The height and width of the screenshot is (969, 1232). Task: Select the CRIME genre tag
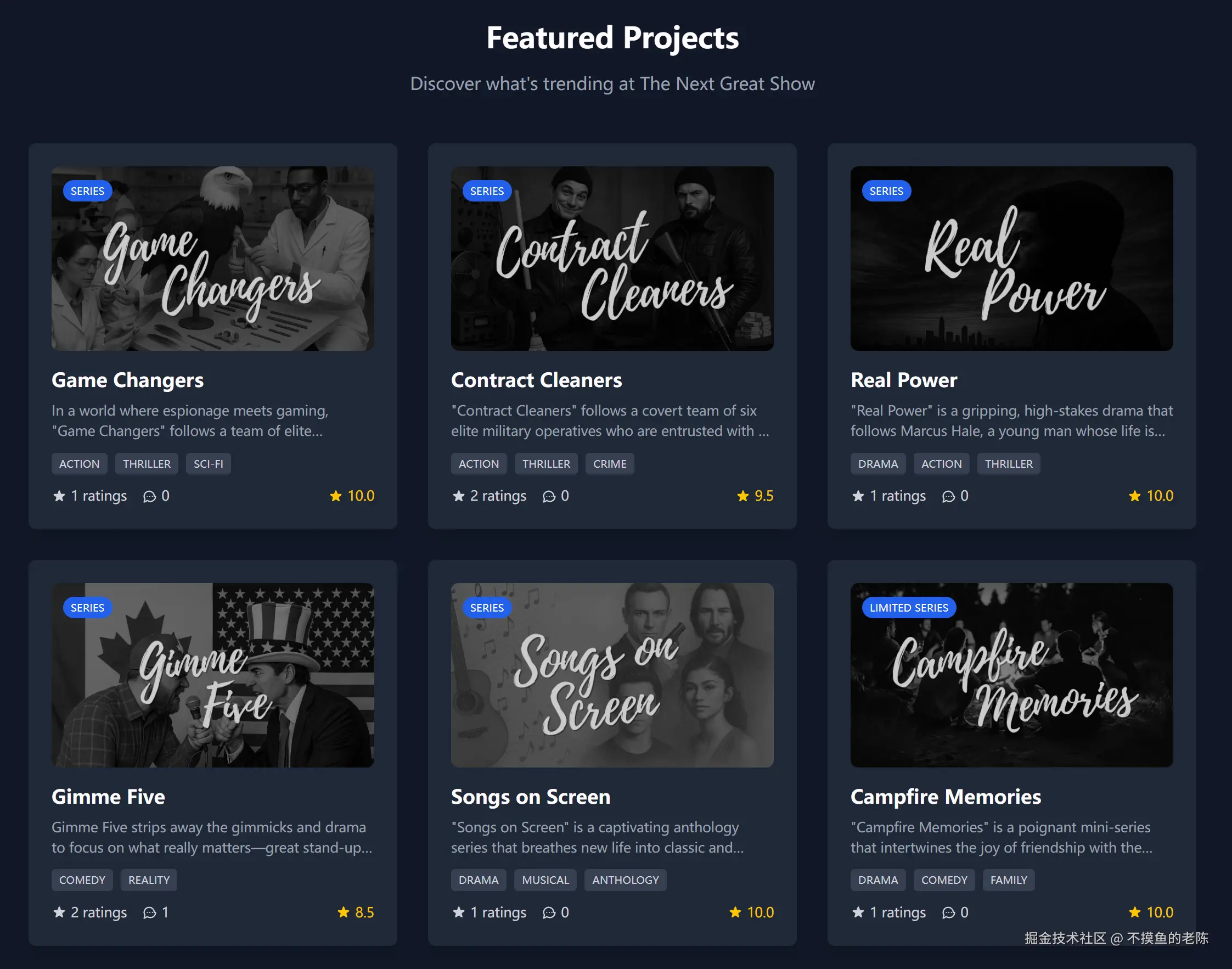(610, 464)
